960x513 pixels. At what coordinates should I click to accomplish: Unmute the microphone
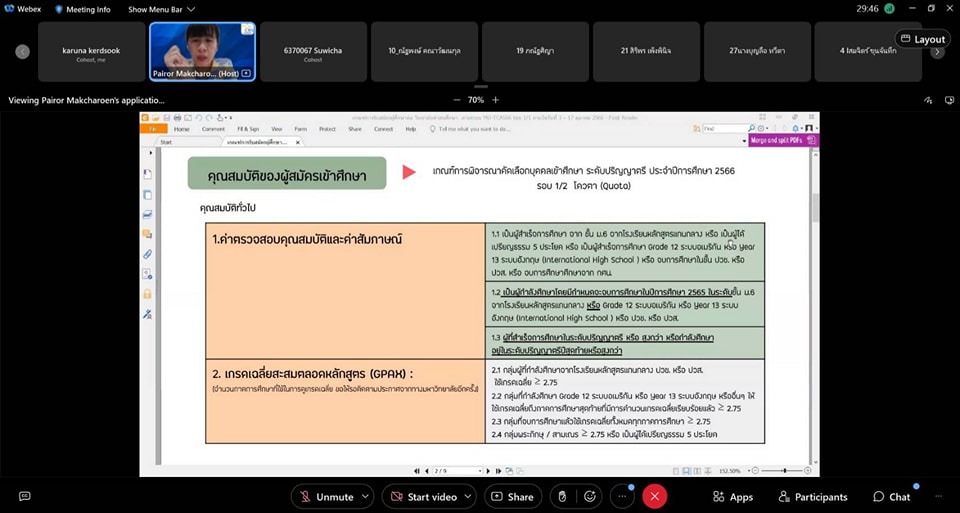[325, 496]
